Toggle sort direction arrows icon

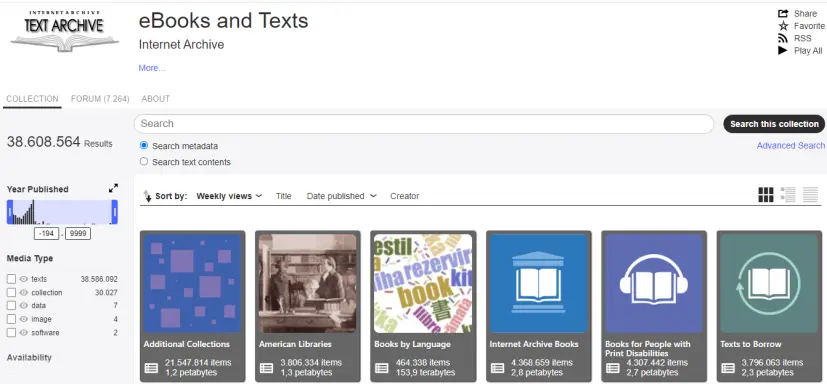(147, 196)
